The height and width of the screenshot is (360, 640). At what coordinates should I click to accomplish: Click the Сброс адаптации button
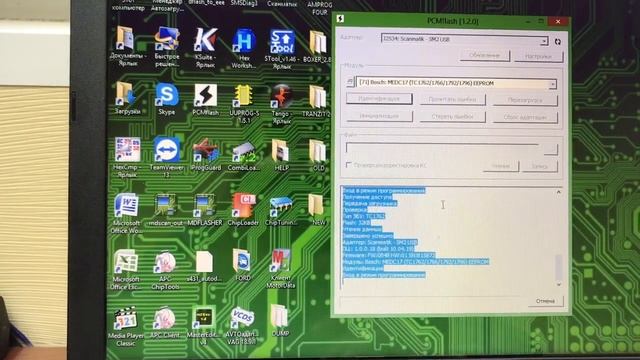(x=525, y=118)
